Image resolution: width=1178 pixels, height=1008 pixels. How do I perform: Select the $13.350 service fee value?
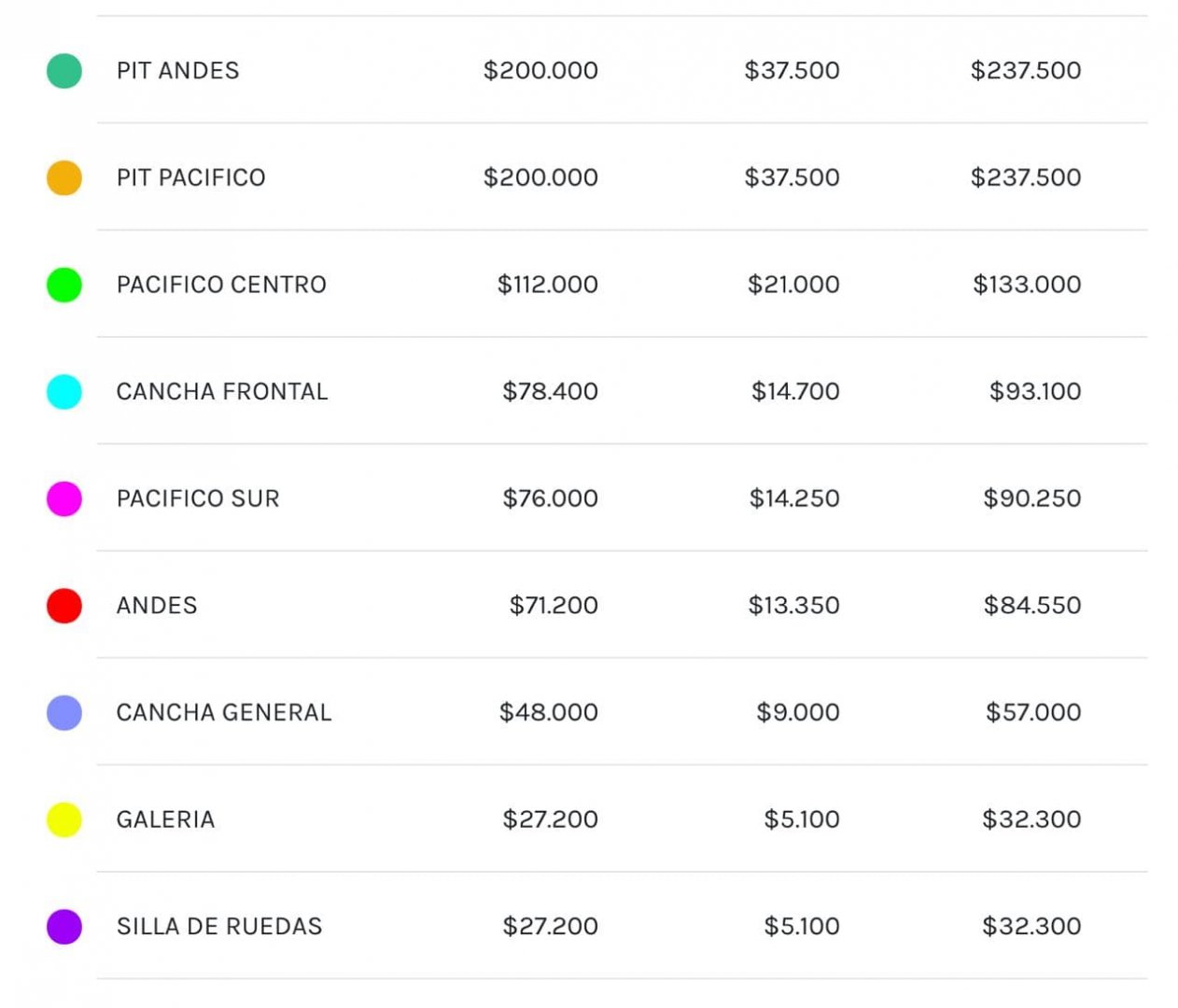pos(793,606)
